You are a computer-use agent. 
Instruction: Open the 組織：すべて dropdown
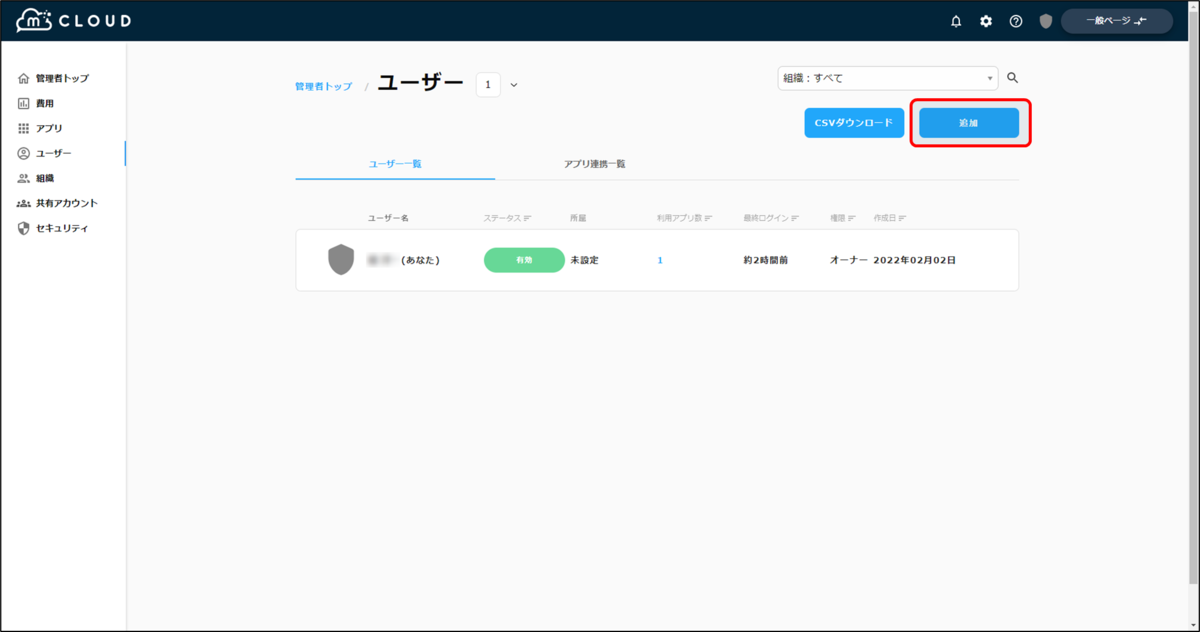888,78
